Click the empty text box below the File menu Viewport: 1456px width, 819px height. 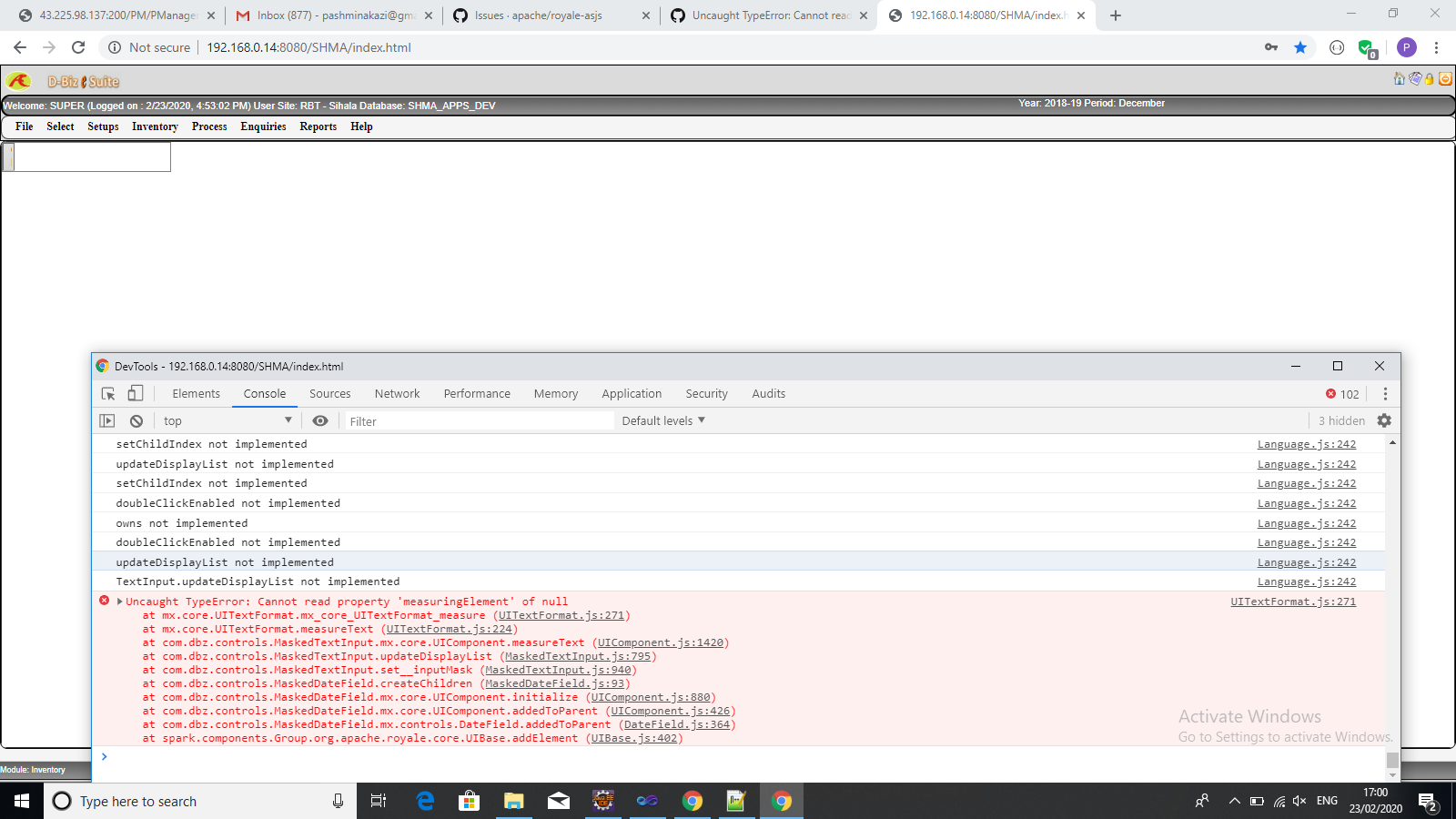click(x=92, y=157)
